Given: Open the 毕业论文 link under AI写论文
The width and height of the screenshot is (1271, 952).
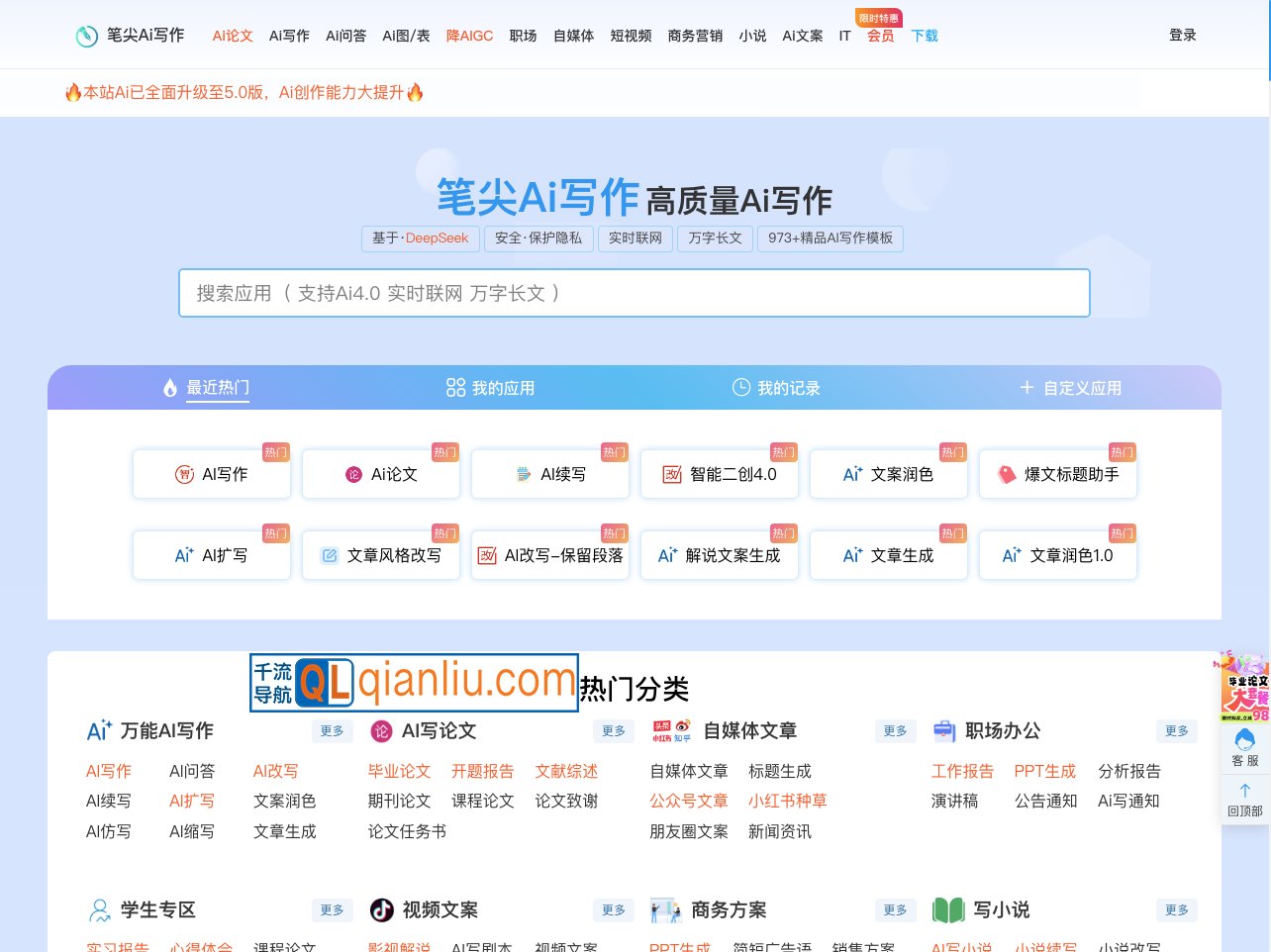Looking at the screenshot, I should click(399, 771).
